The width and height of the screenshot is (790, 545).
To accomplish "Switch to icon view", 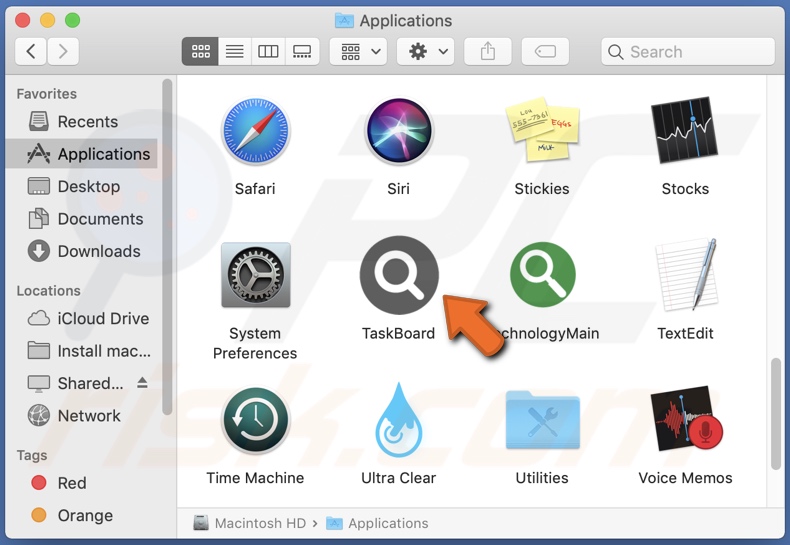I will tap(200, 51).
